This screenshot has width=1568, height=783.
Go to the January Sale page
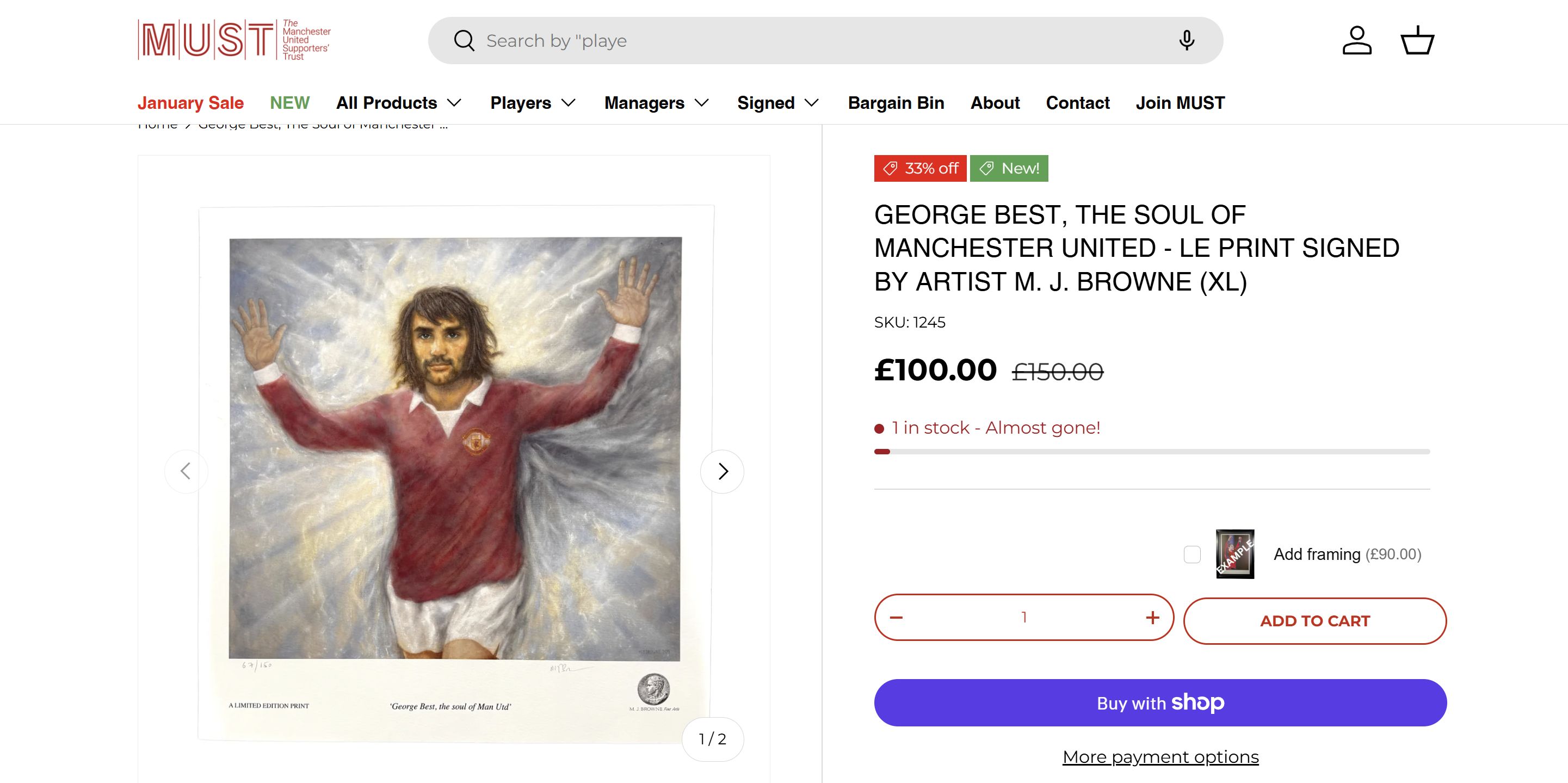(190, 103)
